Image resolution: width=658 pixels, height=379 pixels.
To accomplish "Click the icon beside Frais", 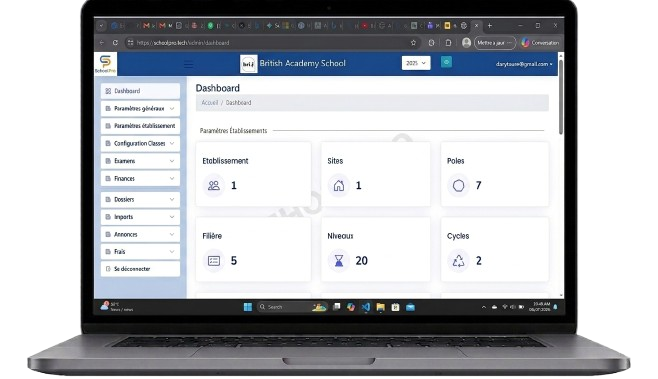I will coord(108,252).
